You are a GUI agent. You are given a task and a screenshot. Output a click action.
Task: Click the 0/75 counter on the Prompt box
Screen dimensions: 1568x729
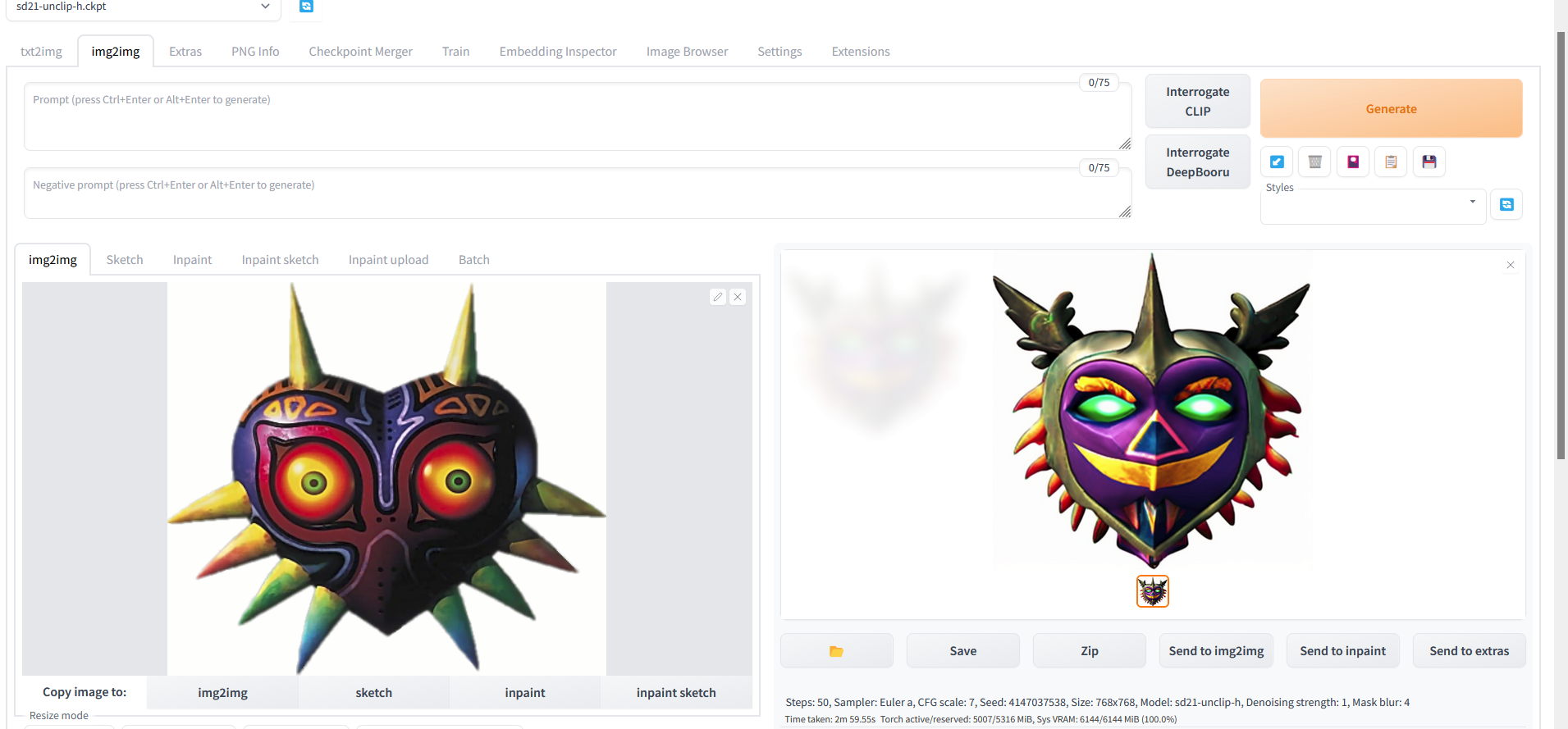point(1099,82)
